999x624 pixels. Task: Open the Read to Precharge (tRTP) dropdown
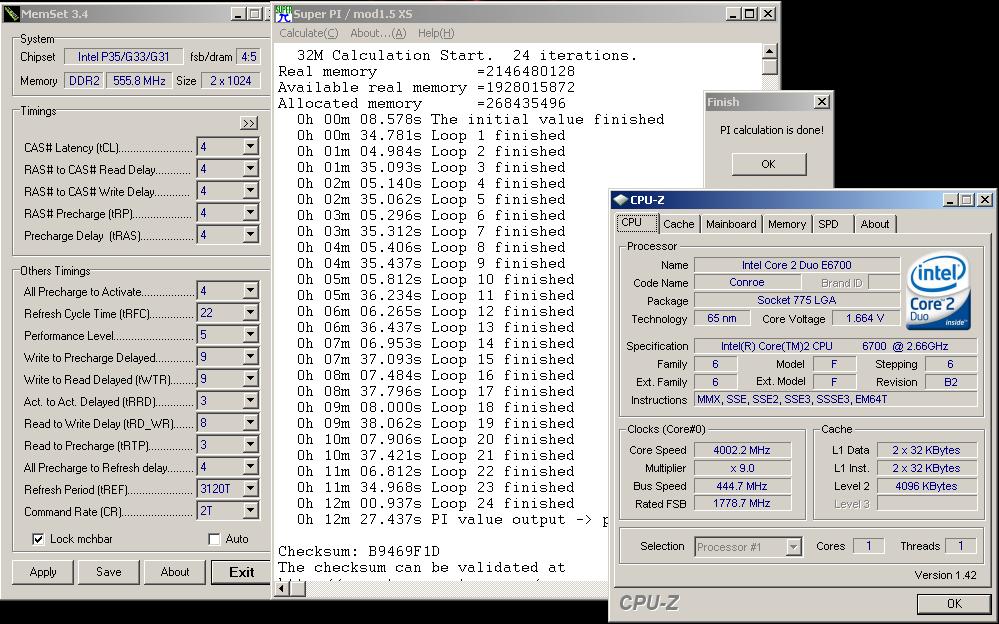pyautogui.click(x=250, y=444)
